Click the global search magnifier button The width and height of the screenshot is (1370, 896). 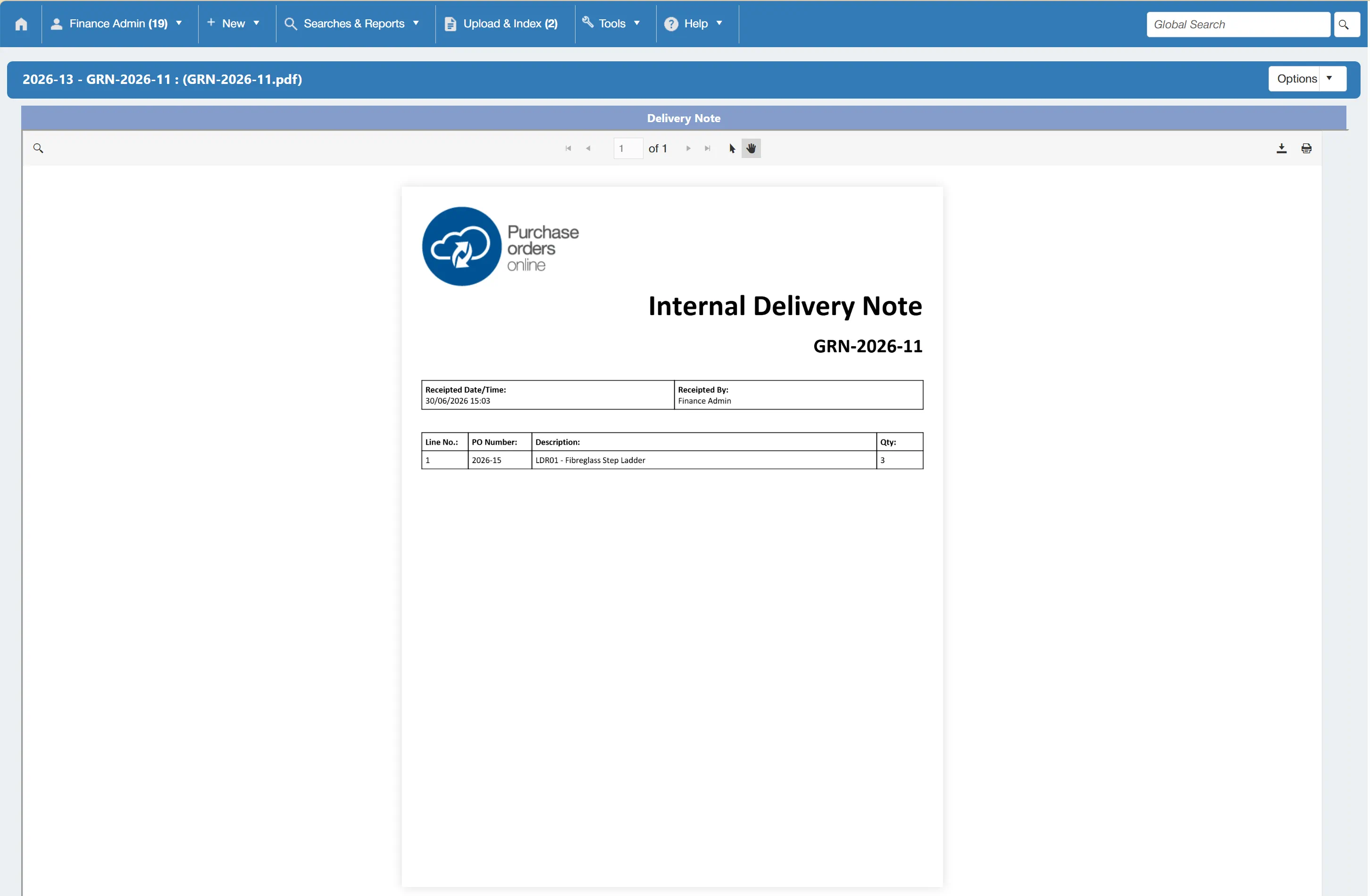click(1346, 25)
